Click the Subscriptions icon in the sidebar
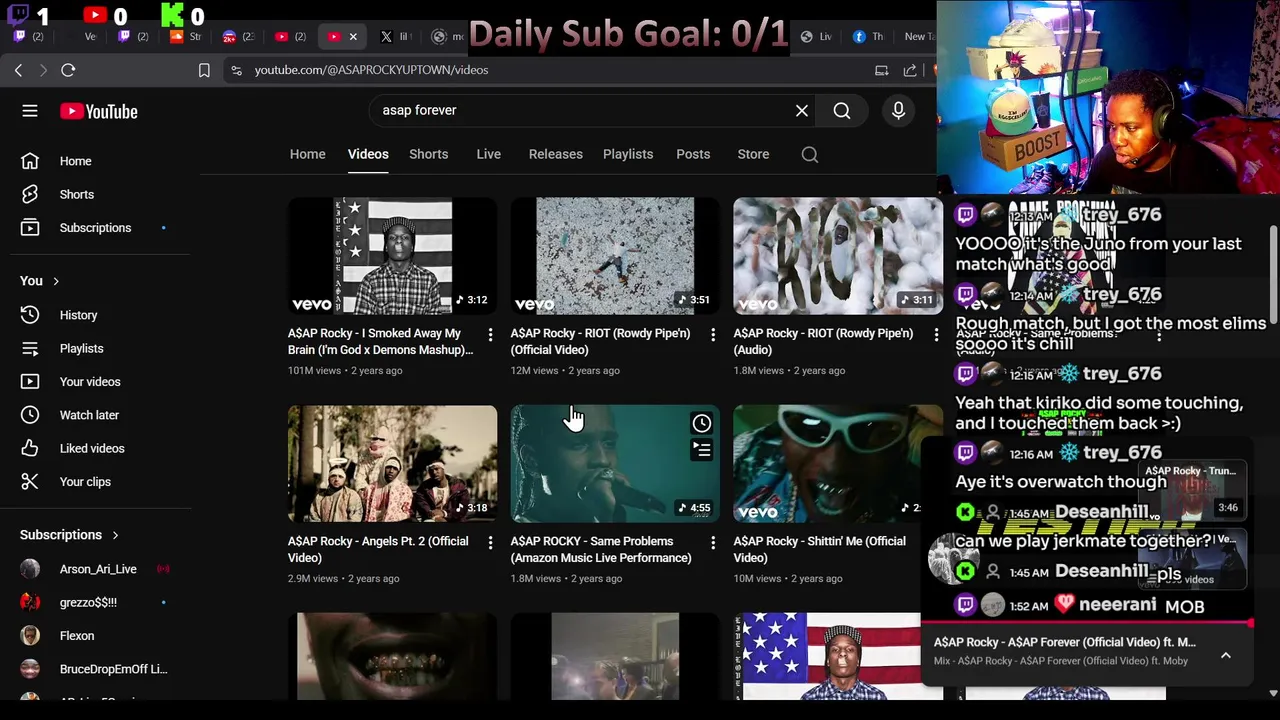1280x720 pixels. (x=30, y=228)
